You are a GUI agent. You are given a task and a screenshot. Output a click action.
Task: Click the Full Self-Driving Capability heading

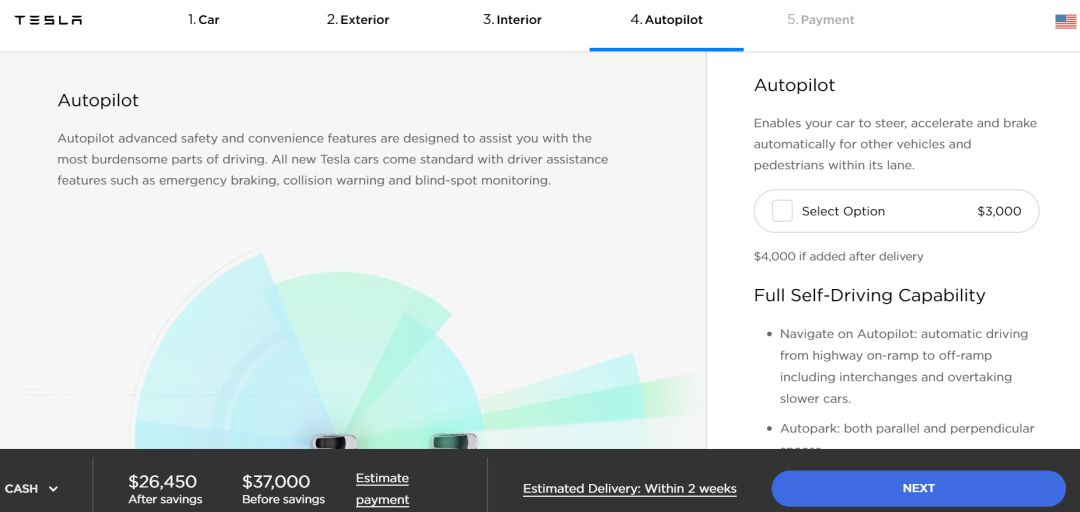coord(869,295)
